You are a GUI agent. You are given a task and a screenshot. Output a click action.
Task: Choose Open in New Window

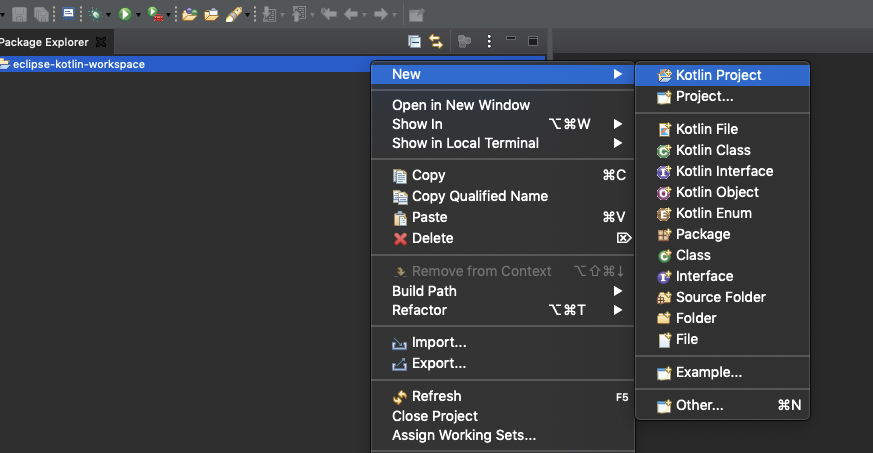click(503, 105)
